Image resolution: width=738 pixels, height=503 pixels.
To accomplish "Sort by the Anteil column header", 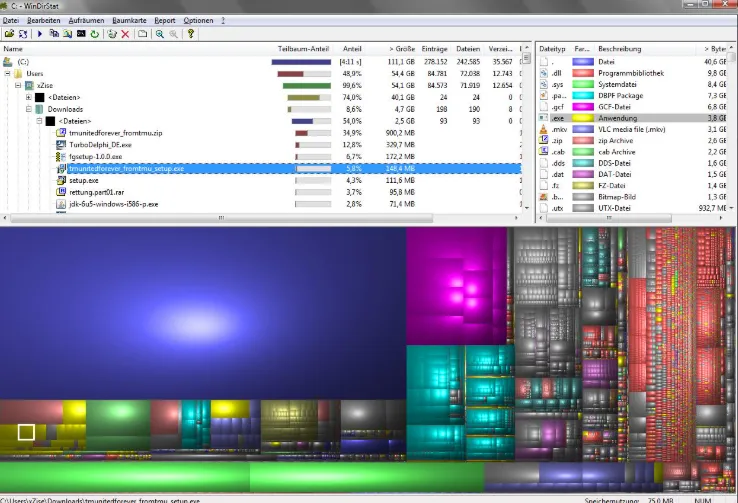I will point(352,48).
